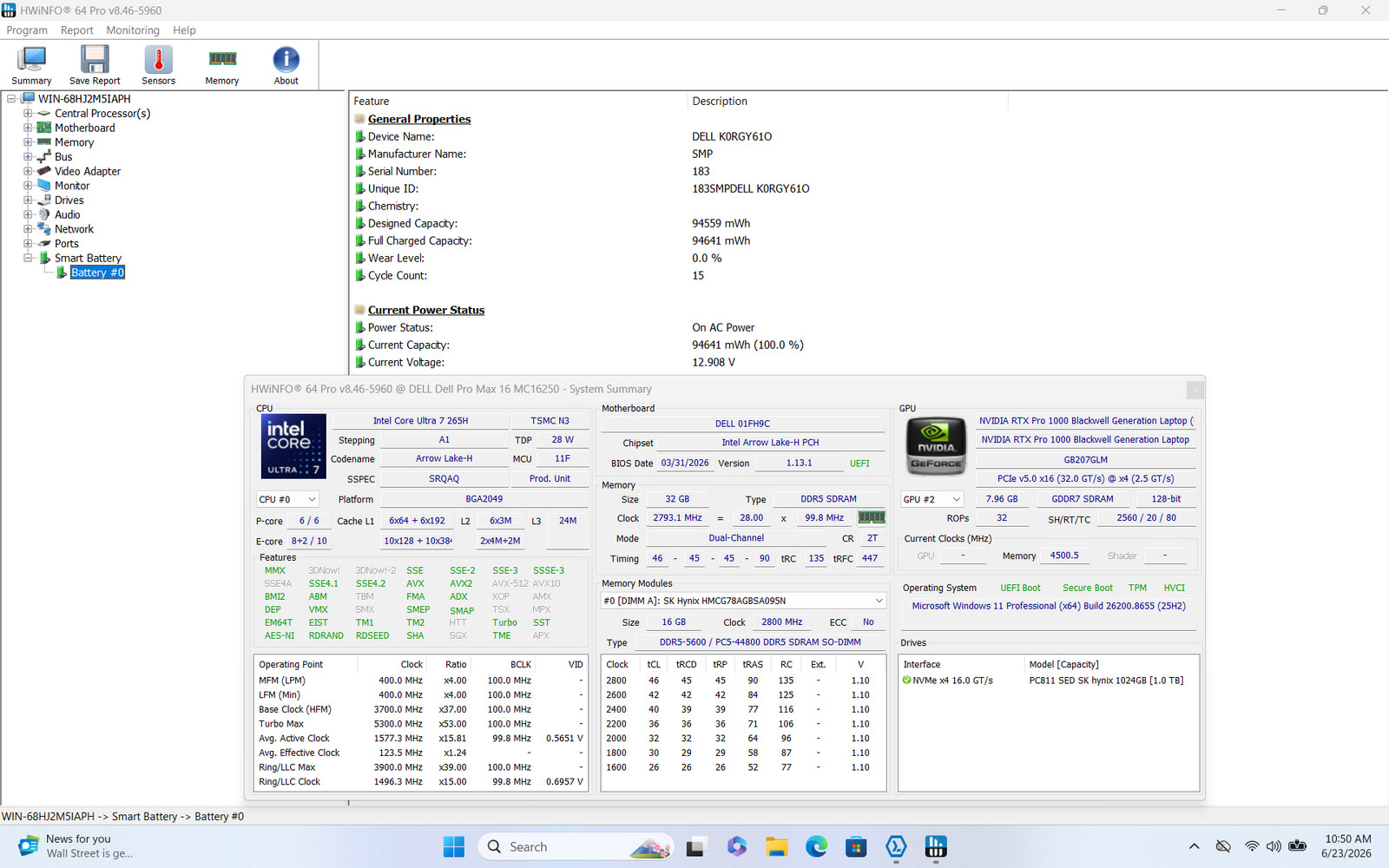Click the Intel Arrow Lake-H PCH chipset field
The width and height of the screenshot is (1389, 868).
pos(770,443)
